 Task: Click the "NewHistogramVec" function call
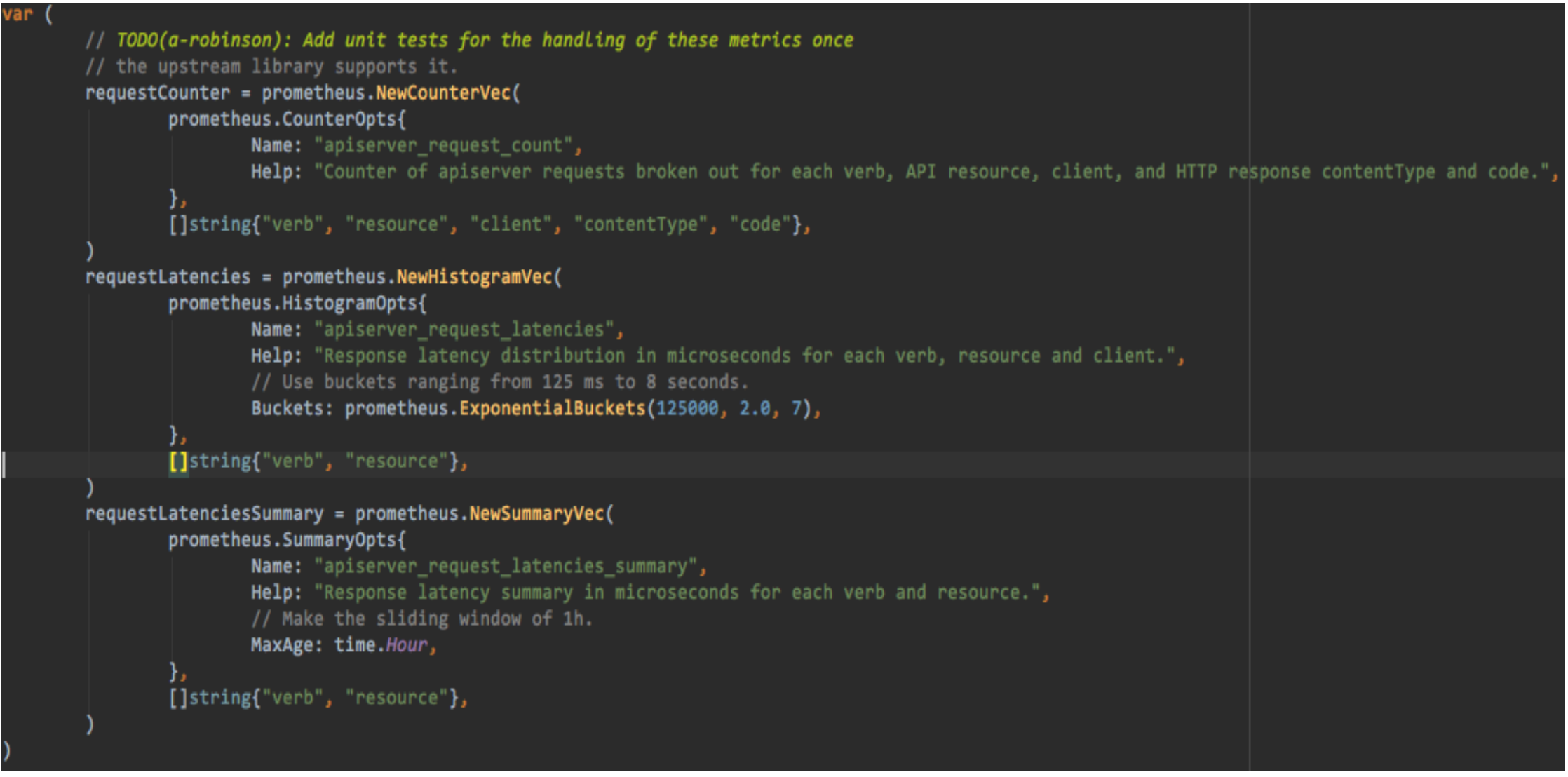coord(475,277)
